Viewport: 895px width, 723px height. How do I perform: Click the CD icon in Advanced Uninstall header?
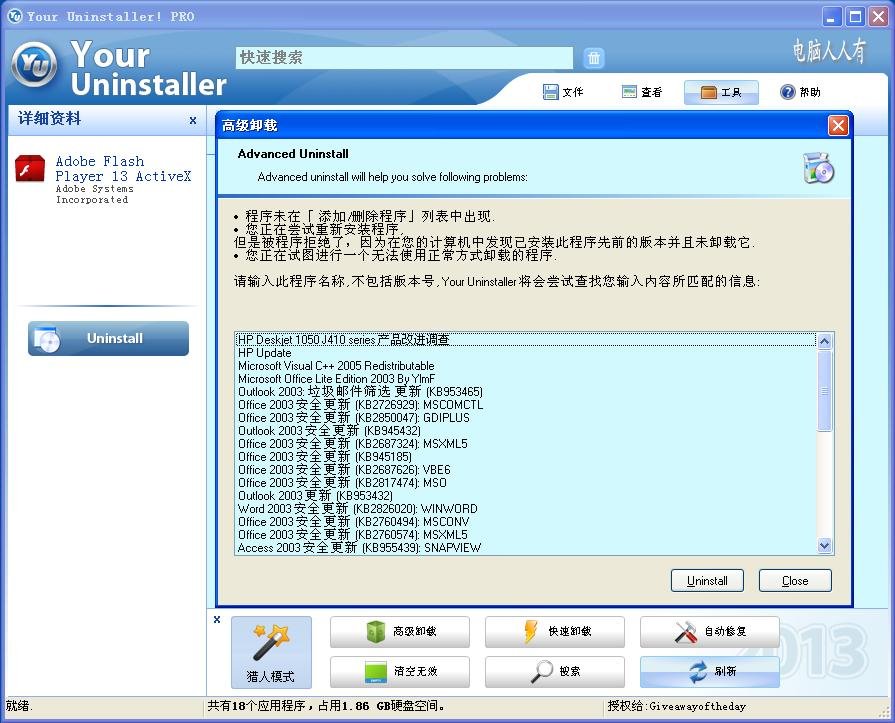coord(818,169)
